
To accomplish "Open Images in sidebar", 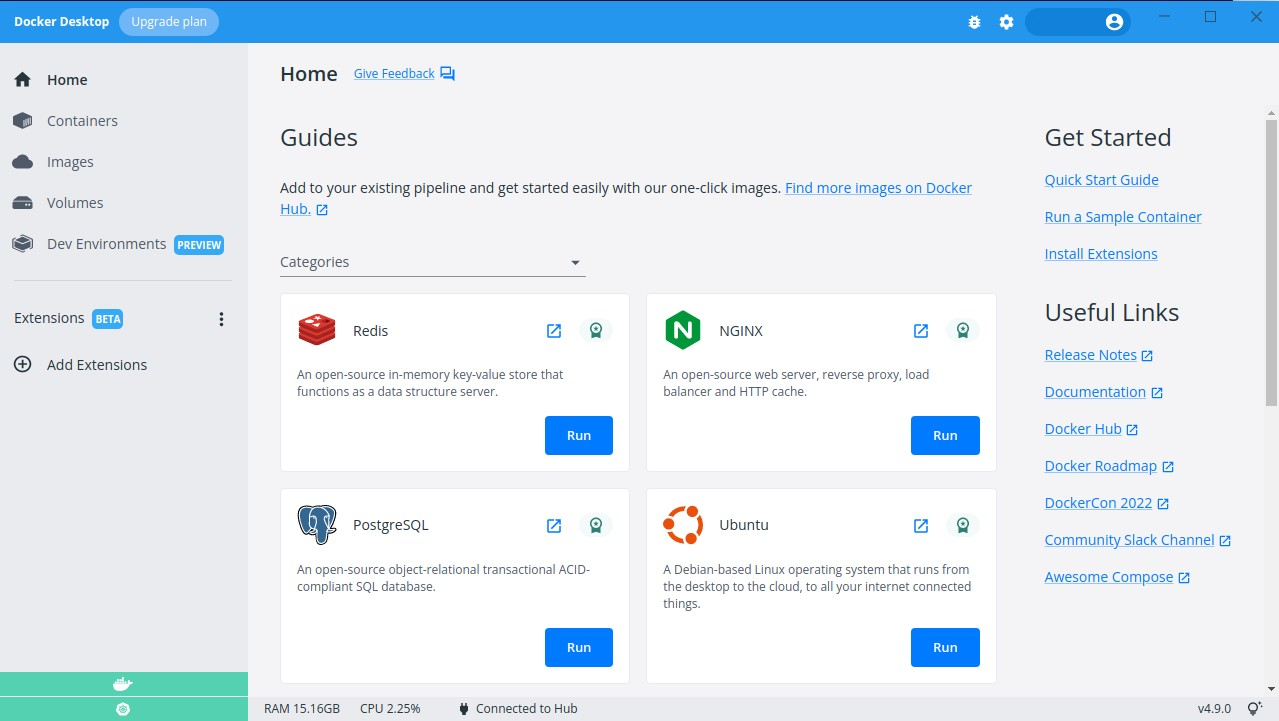I will point(124,162).
